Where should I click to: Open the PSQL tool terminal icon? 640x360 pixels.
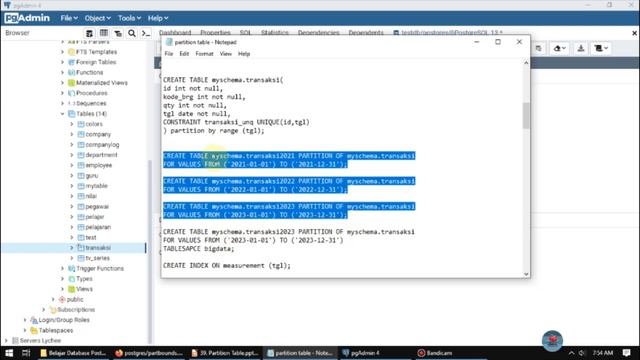pos(146,33)
